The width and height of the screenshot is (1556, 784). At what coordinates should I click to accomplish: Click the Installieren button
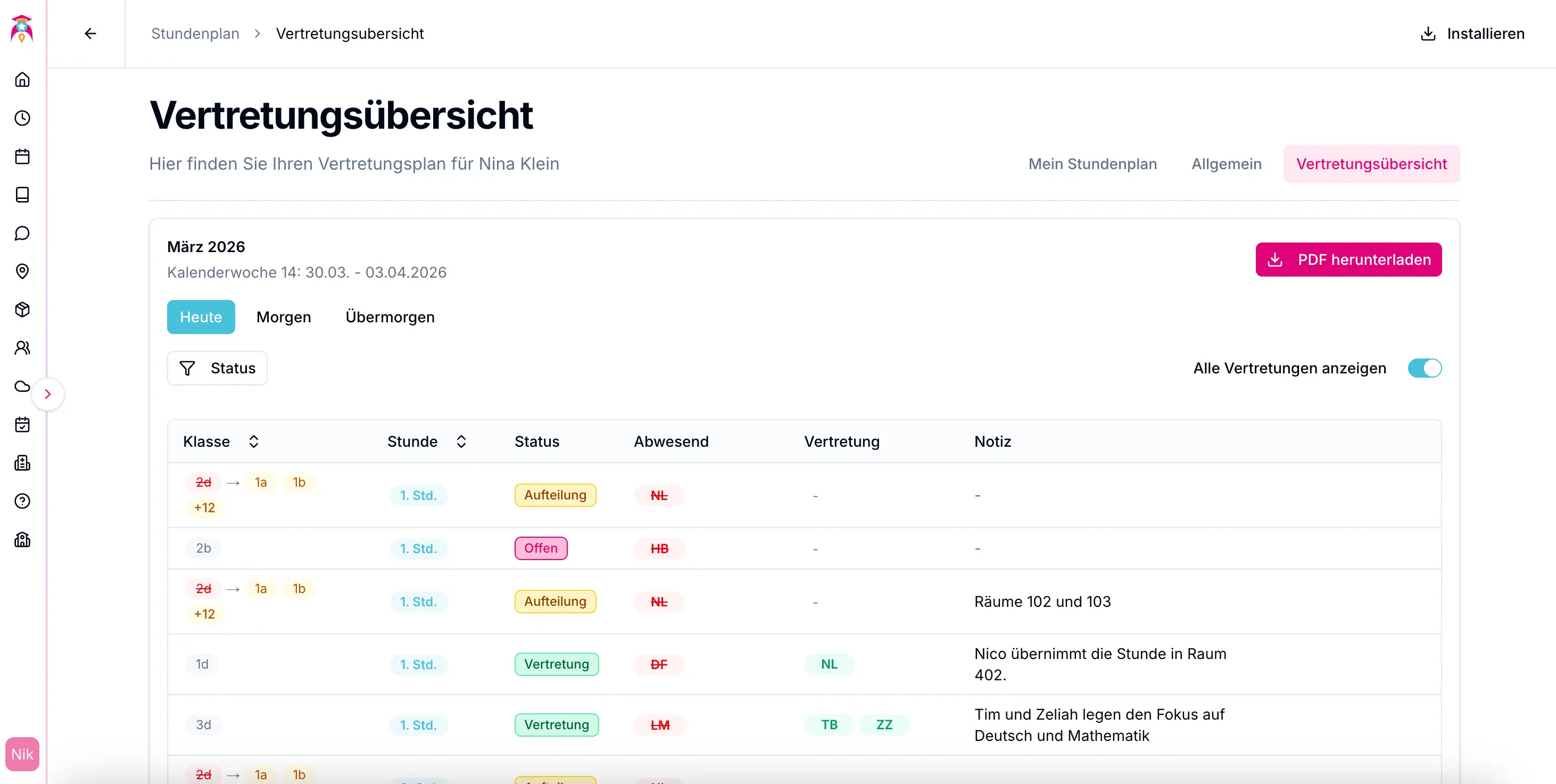pyautogui.click(x=1472, y=34)
